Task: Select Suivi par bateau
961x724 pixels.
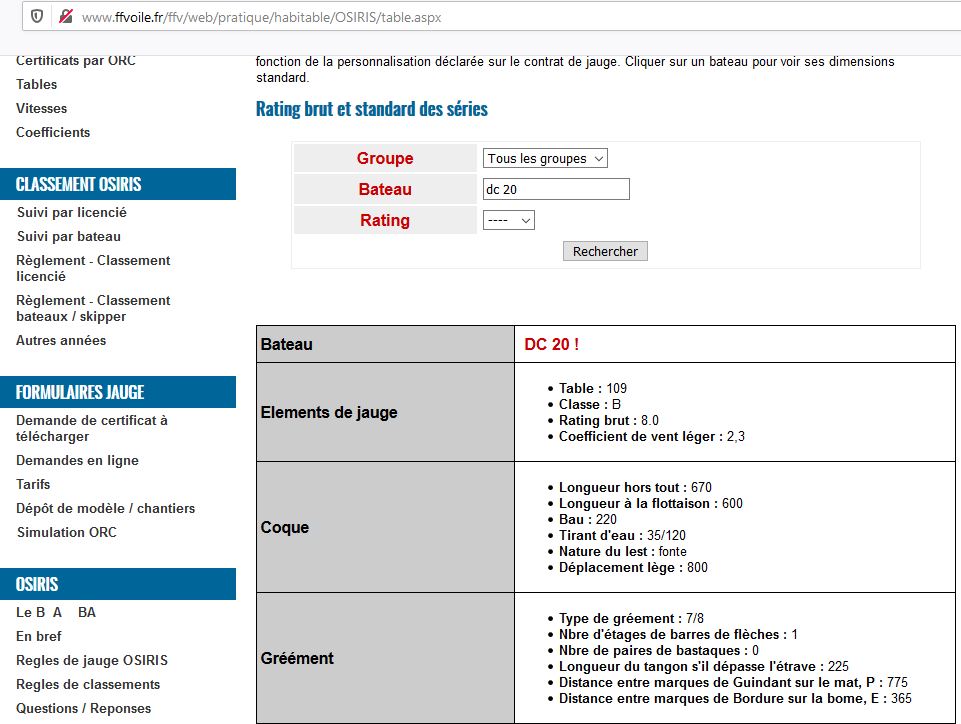Action: click(69, 237)
